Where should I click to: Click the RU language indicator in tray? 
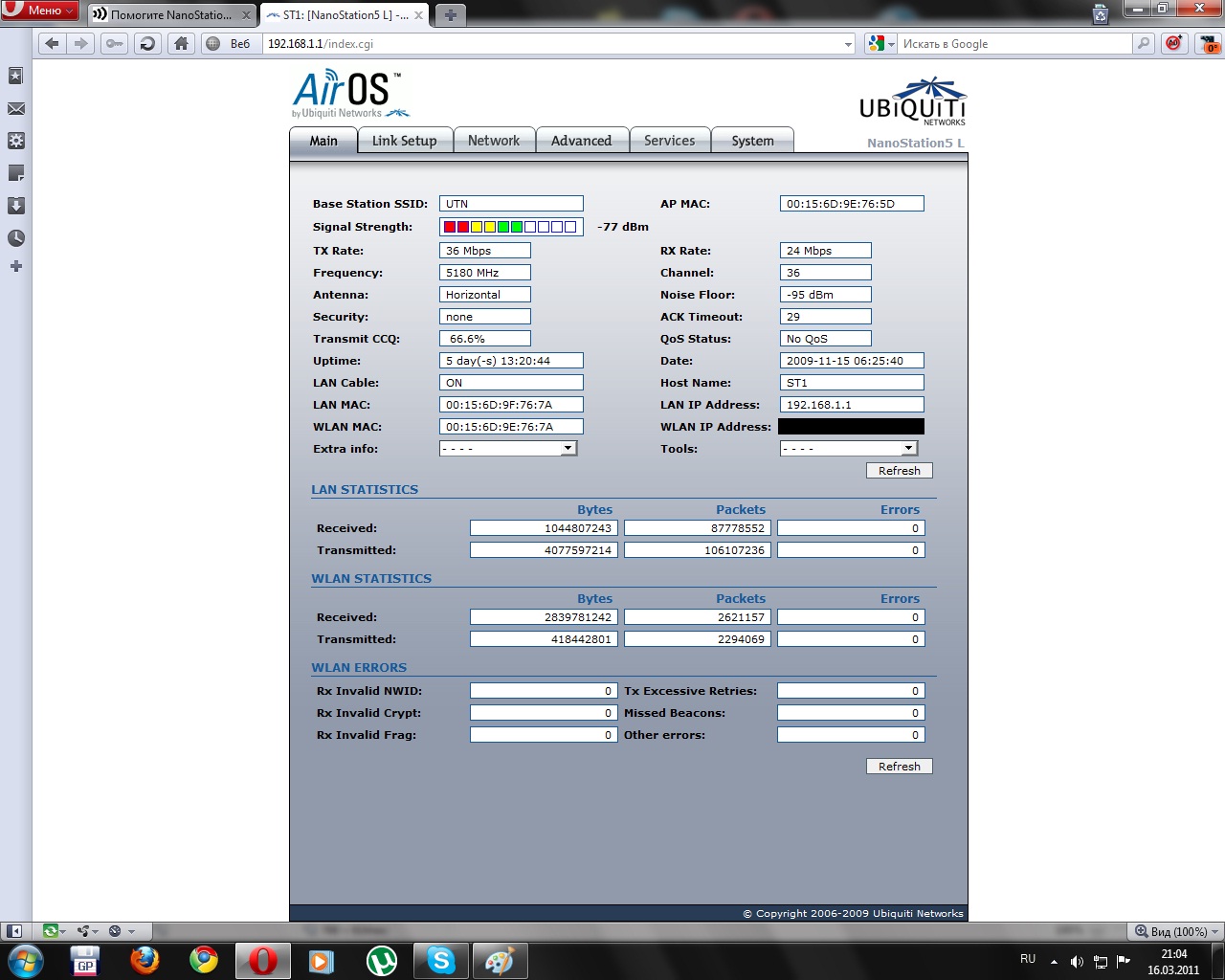click(x=1028, y=959)
